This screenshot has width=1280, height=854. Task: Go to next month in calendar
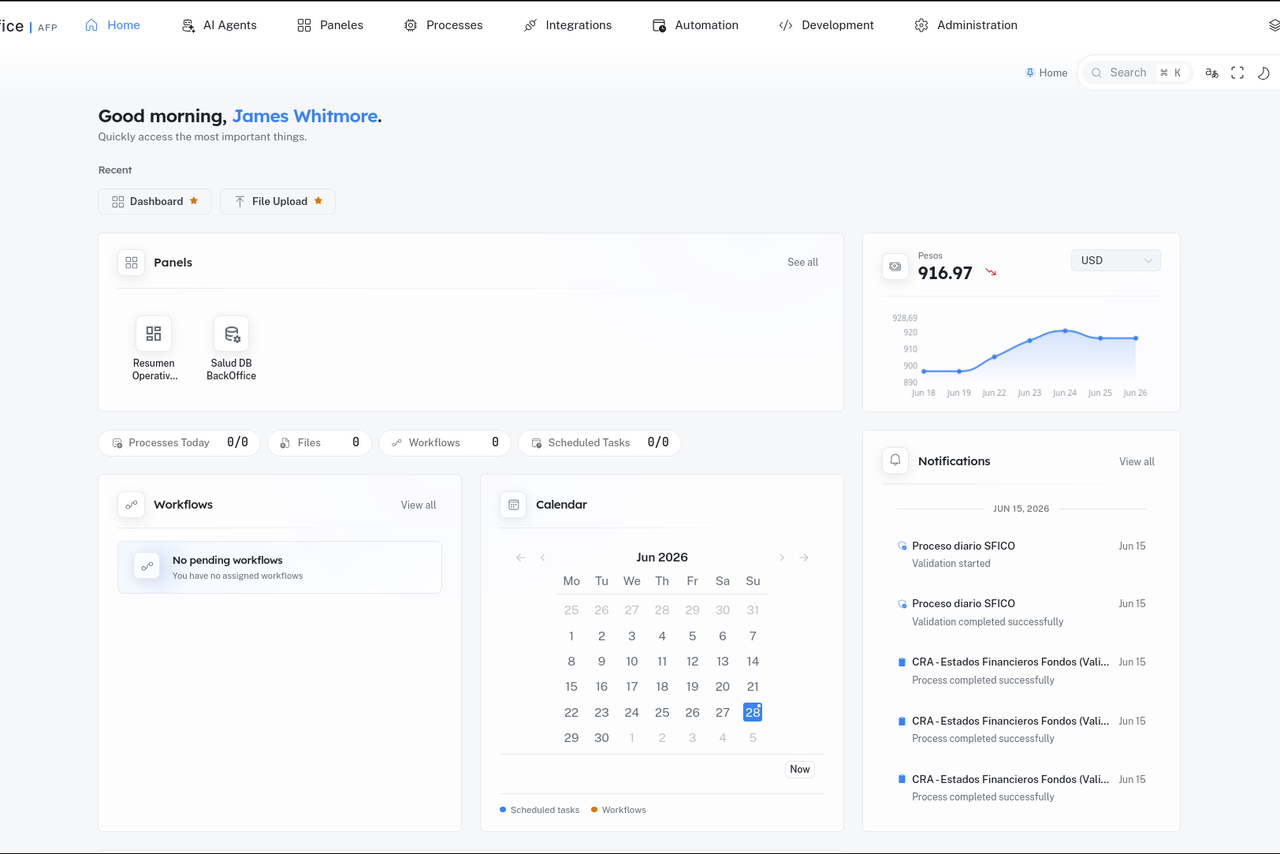click(x=782, y=558)
